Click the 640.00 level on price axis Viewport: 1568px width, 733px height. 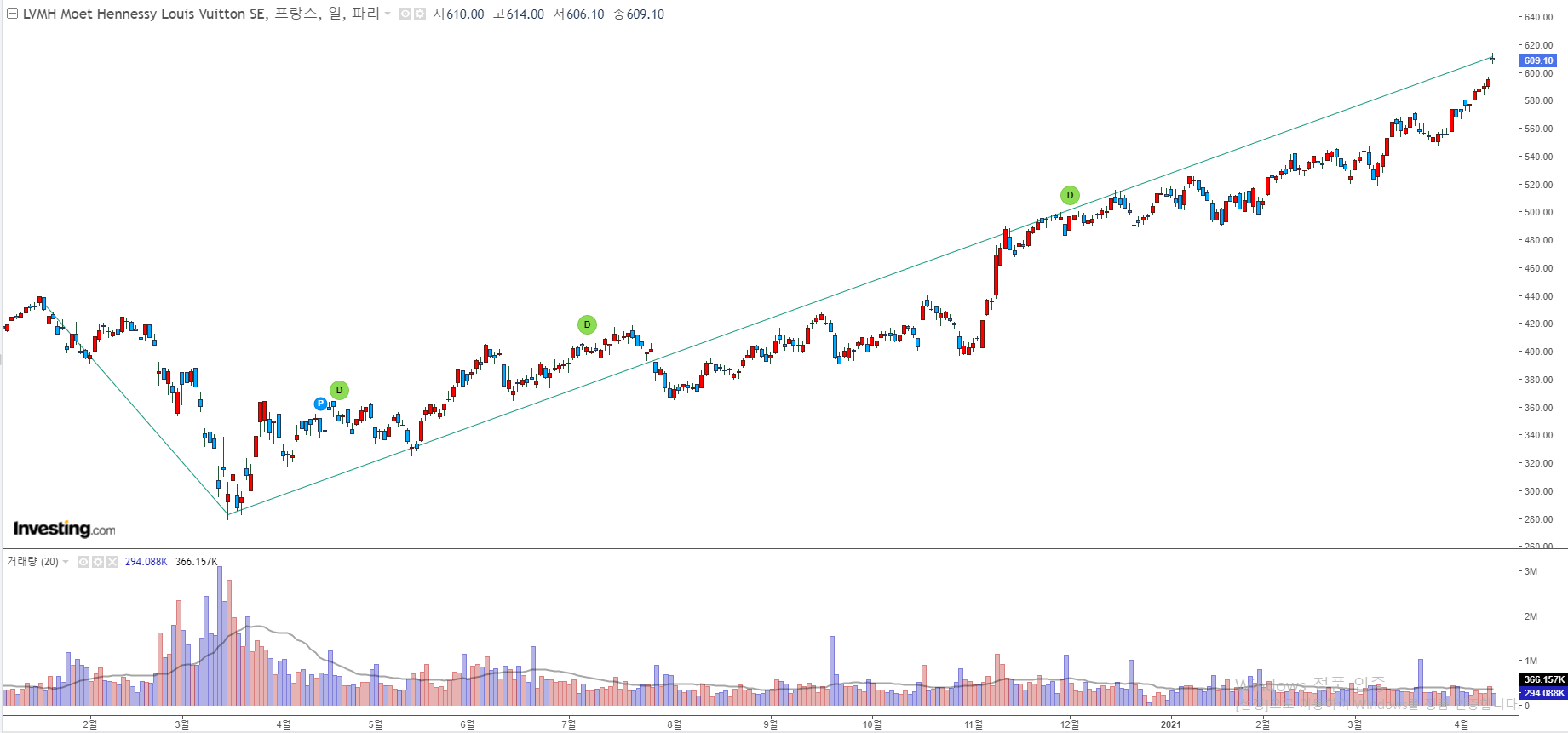tap(1538, 17)
